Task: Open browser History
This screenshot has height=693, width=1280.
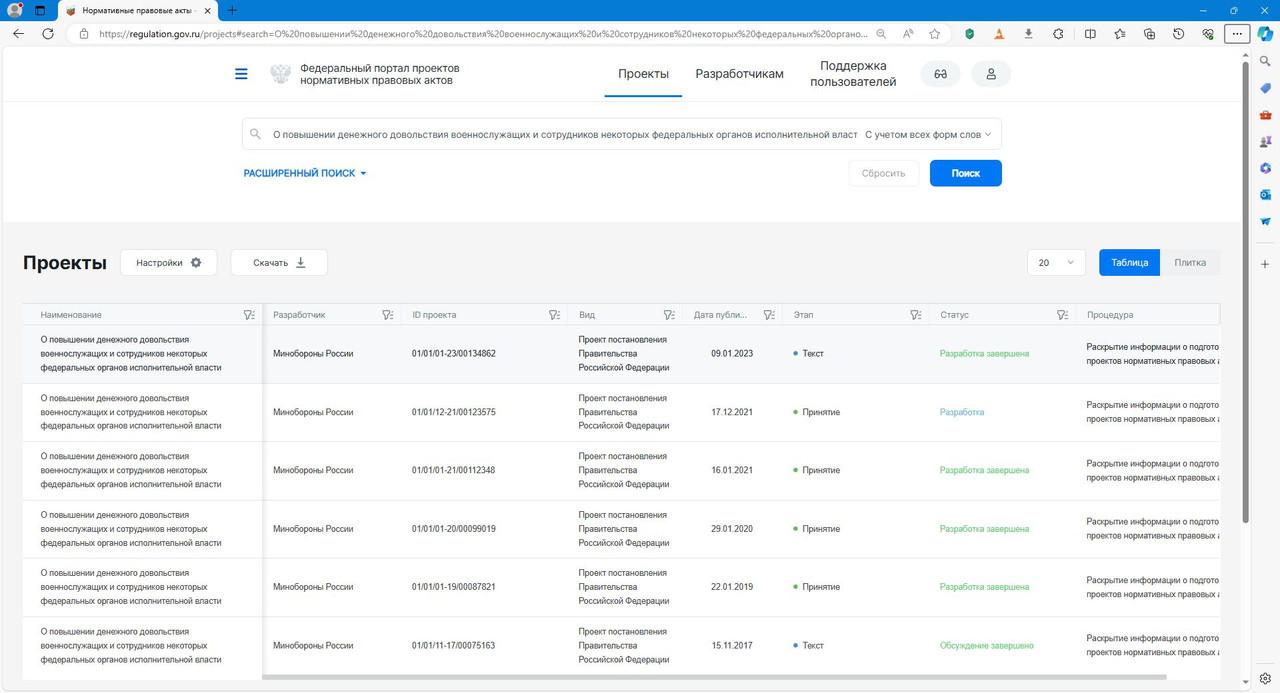Action: click(x=1179, y=33)
